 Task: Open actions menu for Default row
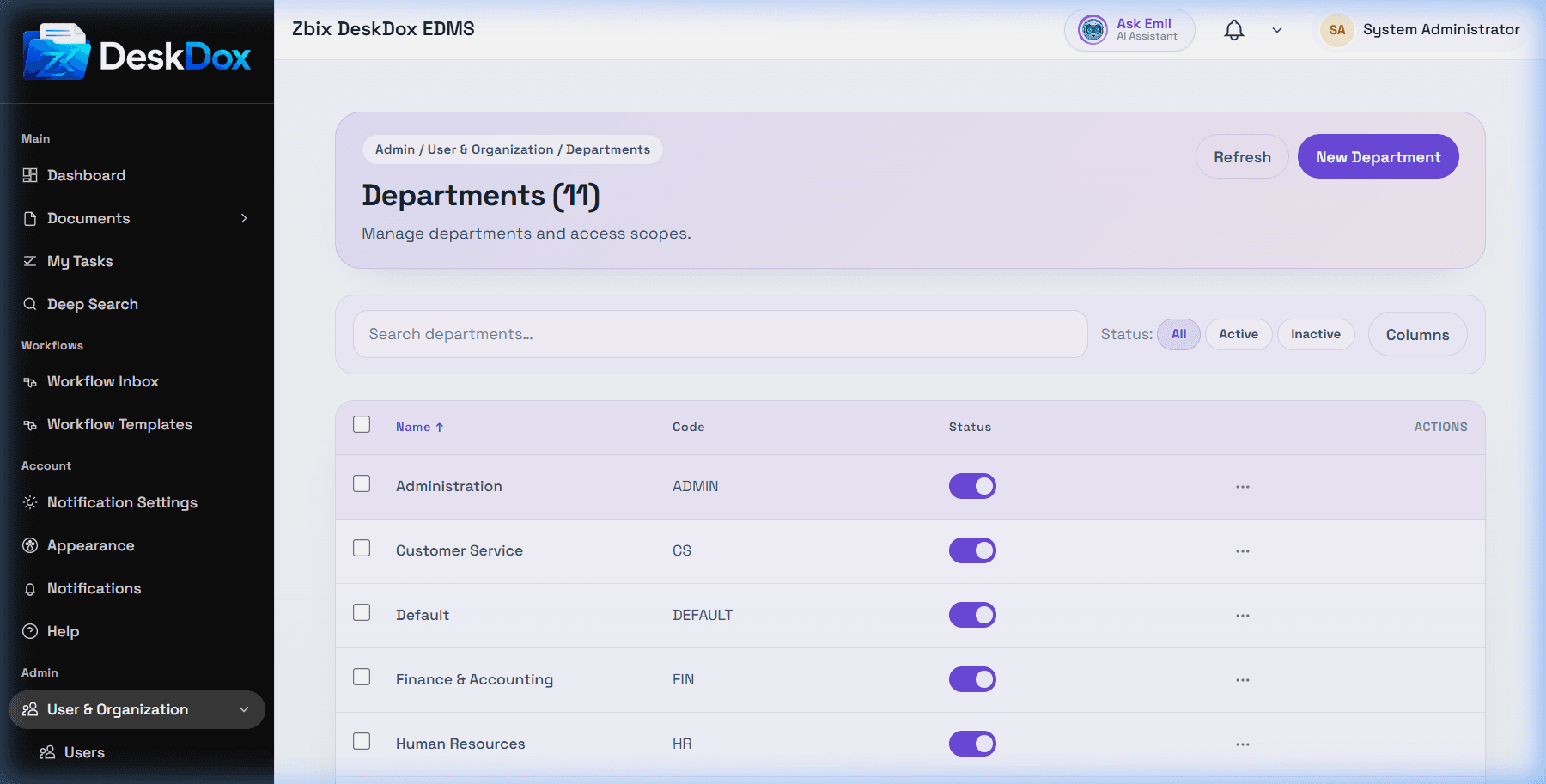[x=1243, y=616]
